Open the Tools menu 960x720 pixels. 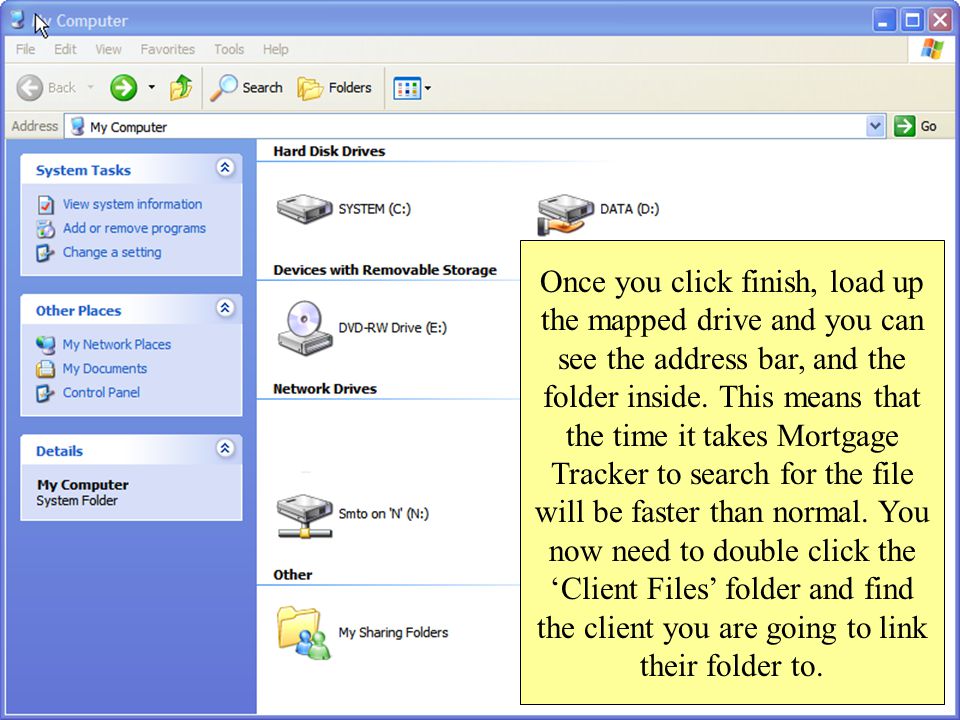[x=229, y=49]
